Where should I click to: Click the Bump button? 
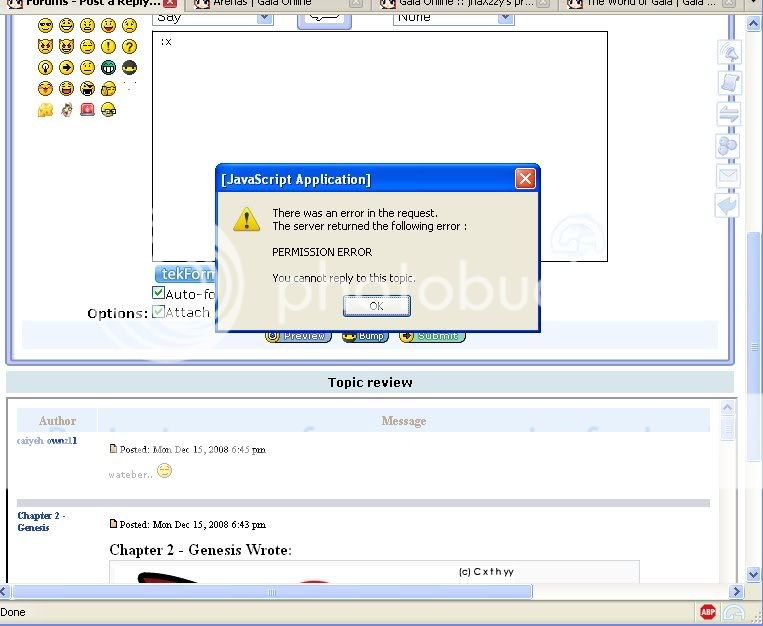pos(365,336)
